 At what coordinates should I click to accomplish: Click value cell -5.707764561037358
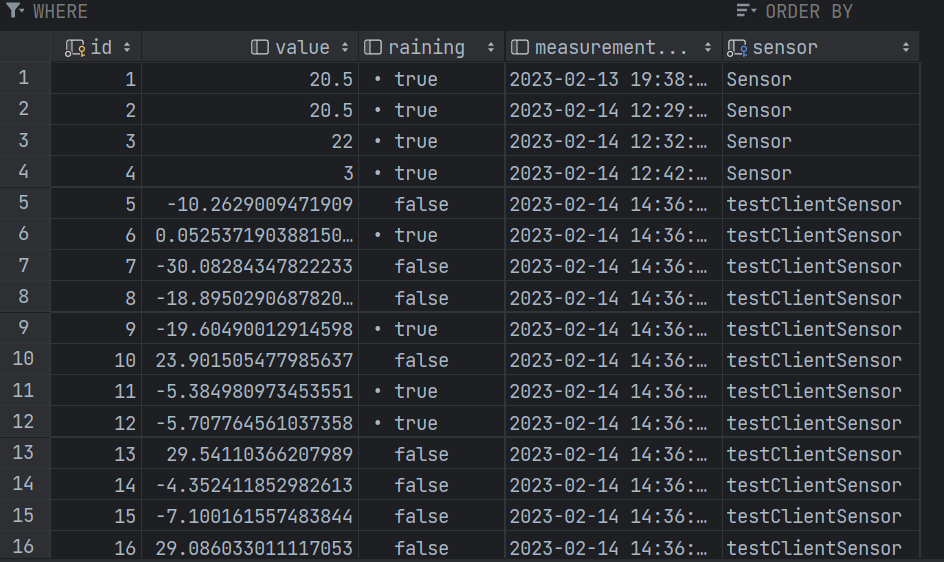[250, 423]
